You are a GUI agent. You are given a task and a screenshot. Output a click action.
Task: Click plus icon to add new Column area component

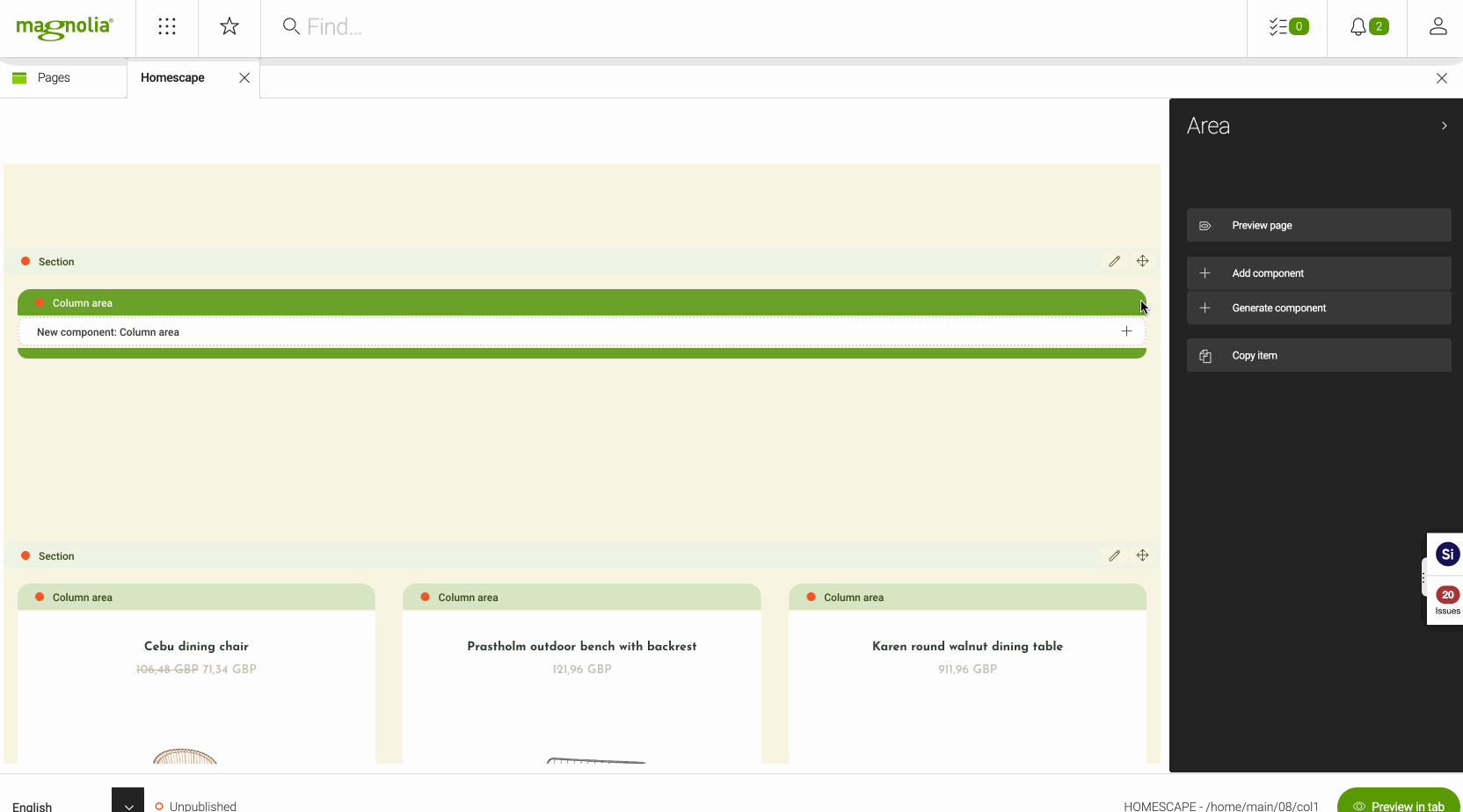[x=1126, y=331]
